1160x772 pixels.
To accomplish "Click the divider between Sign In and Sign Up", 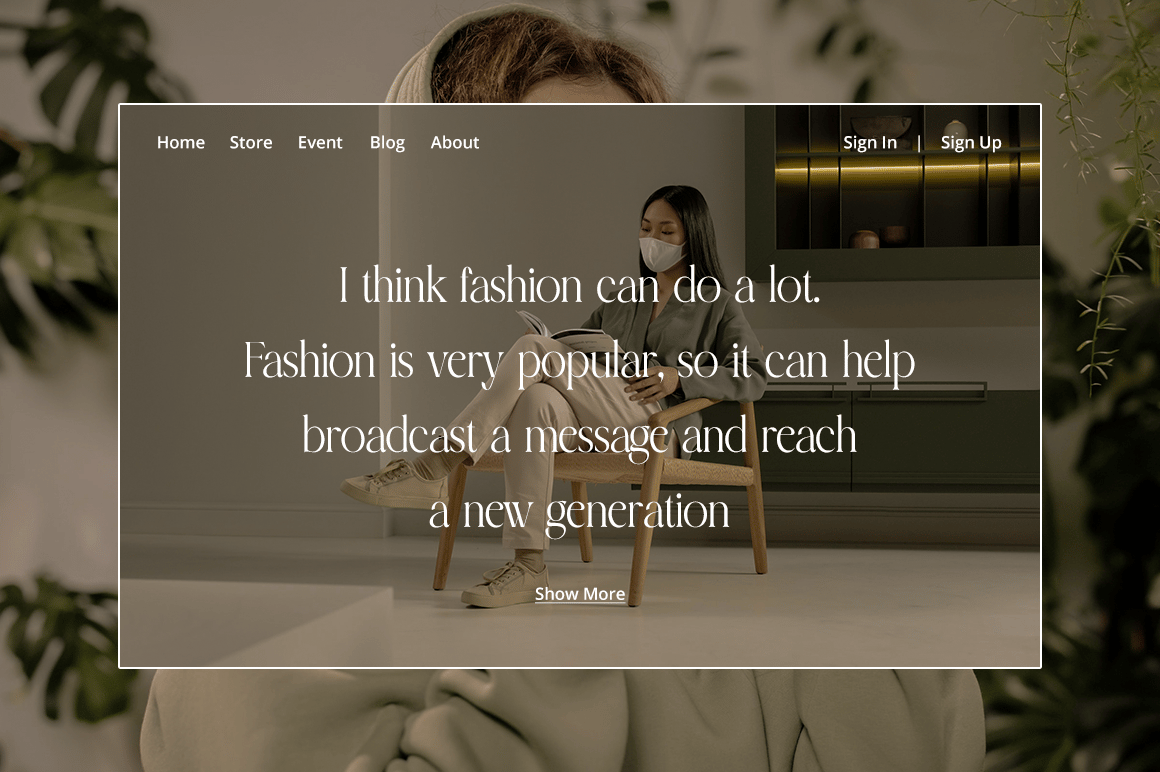I will (919, 143).
